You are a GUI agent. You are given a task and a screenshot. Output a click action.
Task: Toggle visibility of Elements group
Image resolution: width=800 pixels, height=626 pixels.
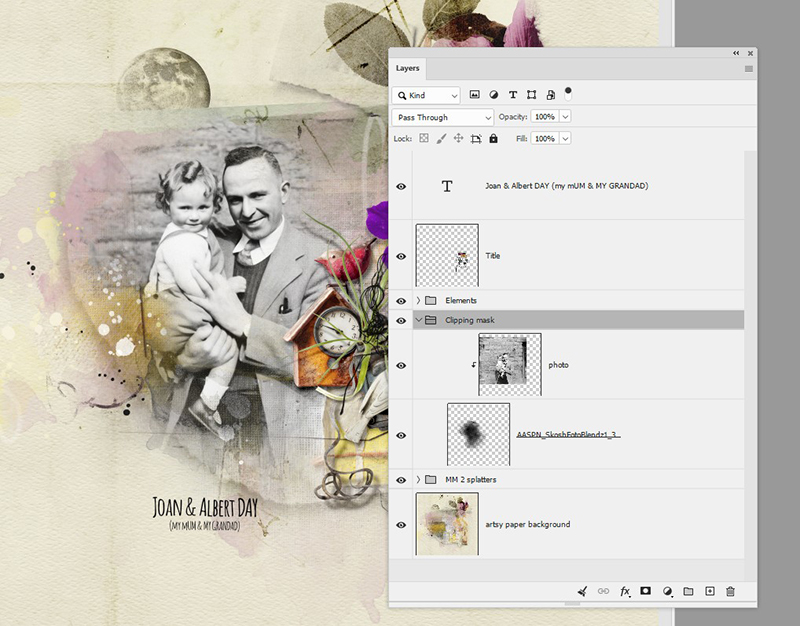pyautogui.click(x=401, y=301)
